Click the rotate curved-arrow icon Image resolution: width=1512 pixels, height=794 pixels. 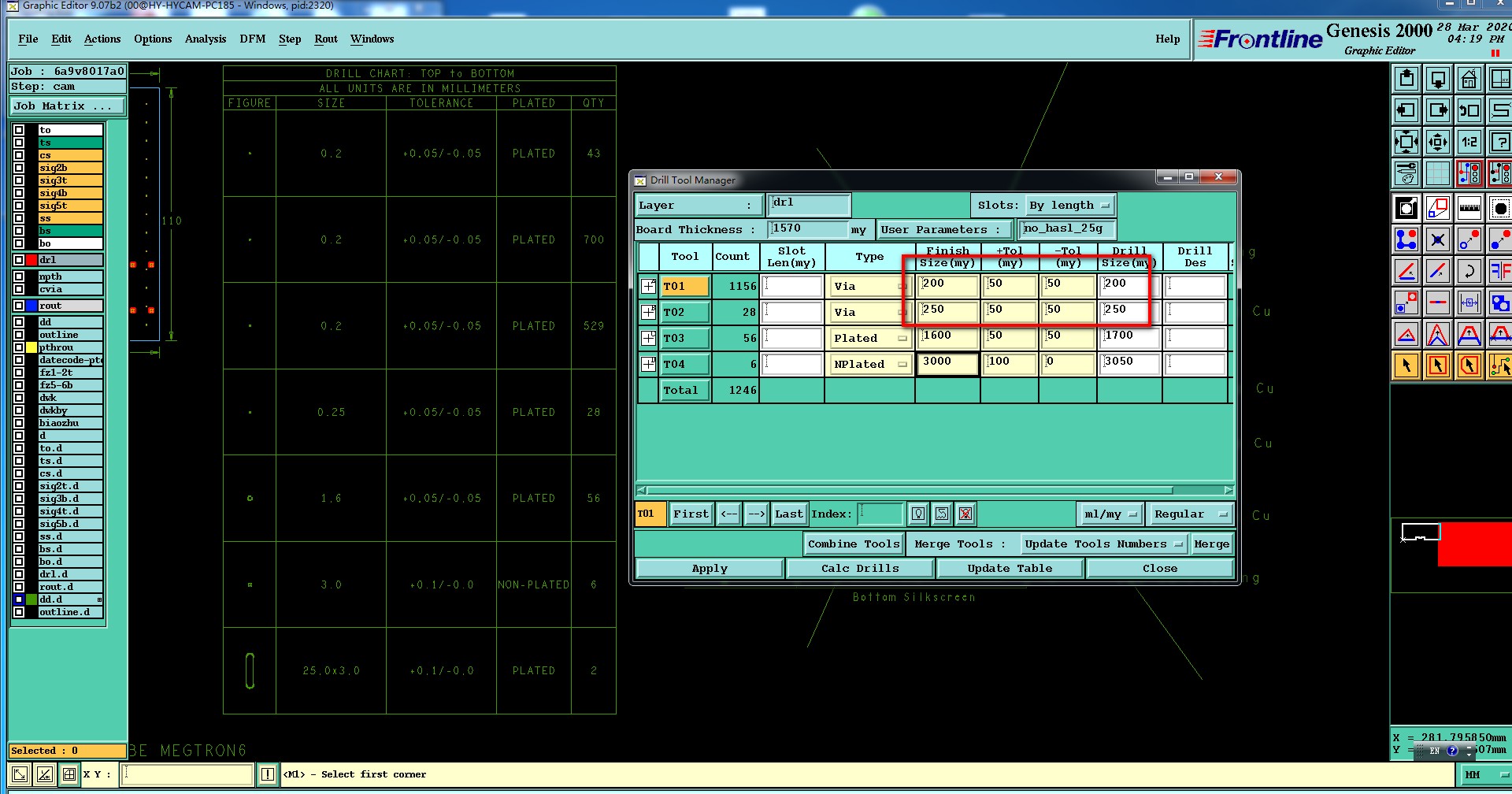click(x=1469, y=272)
